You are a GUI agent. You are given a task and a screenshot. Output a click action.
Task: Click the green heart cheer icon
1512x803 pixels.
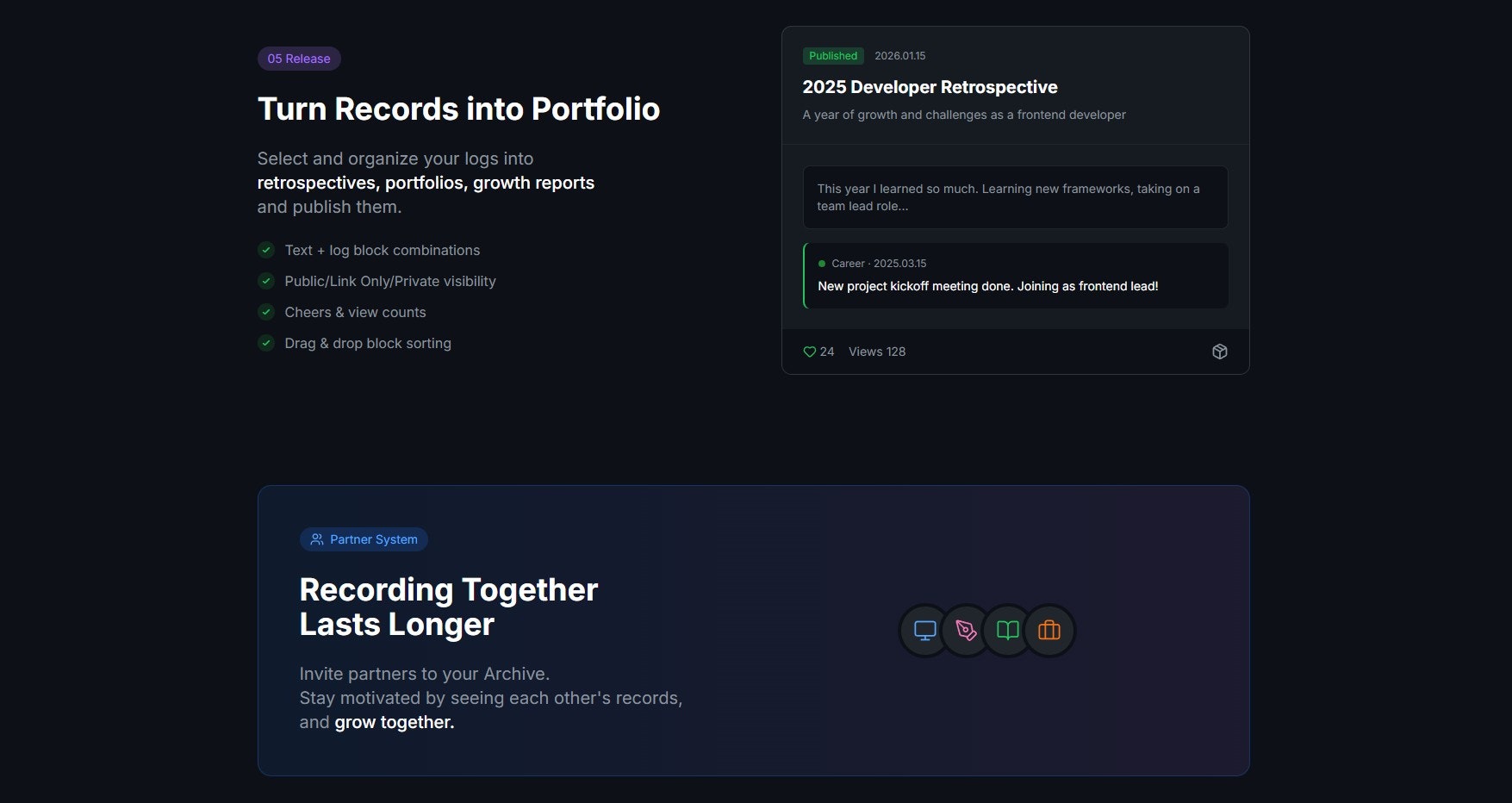[x=810, y=352]
